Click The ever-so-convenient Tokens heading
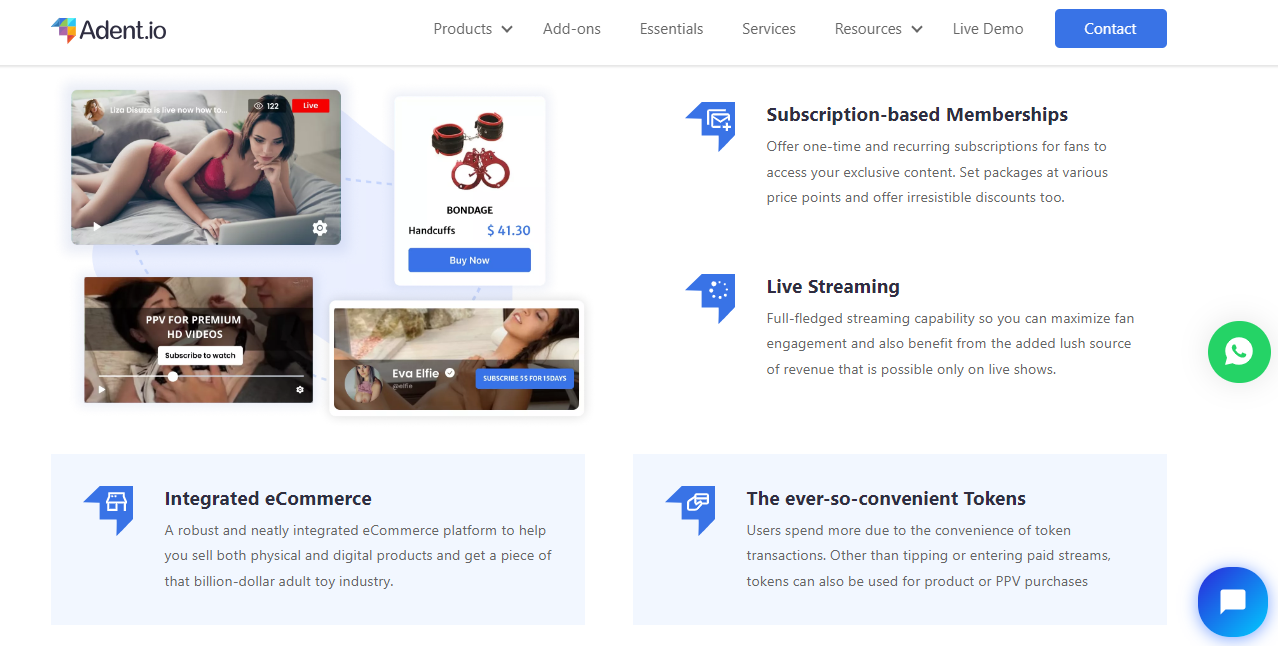This screenshot has width=1278, height=646. (886, 499)
